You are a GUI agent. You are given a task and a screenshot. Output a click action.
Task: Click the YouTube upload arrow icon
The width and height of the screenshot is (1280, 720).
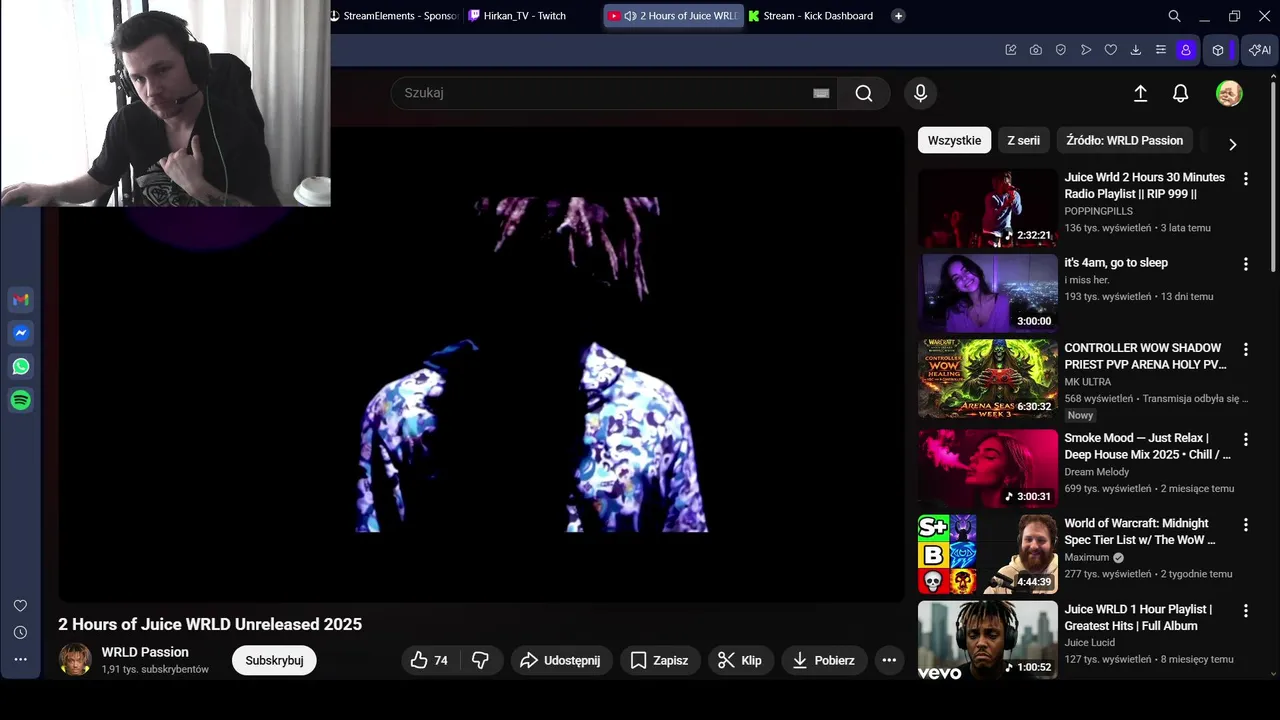[1140, 93]
